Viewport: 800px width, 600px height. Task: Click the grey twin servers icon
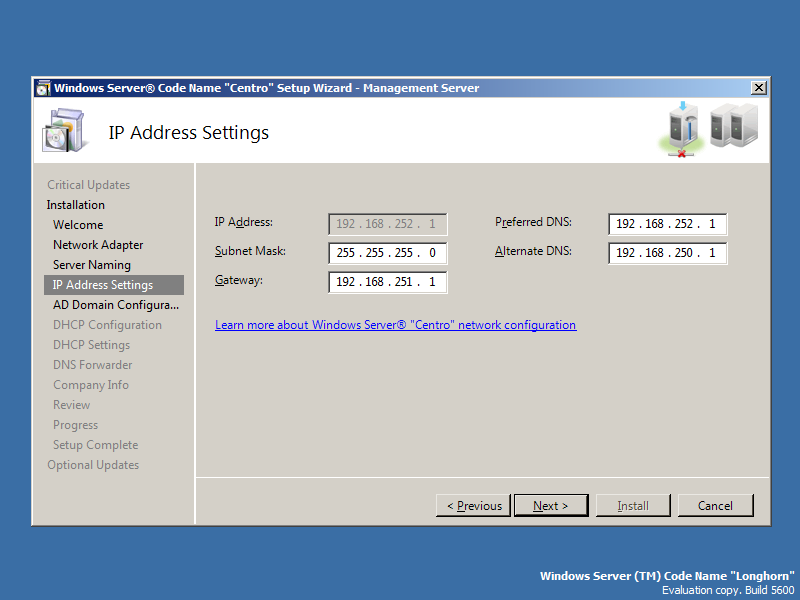pyautogui.click(x=734, y=125)
